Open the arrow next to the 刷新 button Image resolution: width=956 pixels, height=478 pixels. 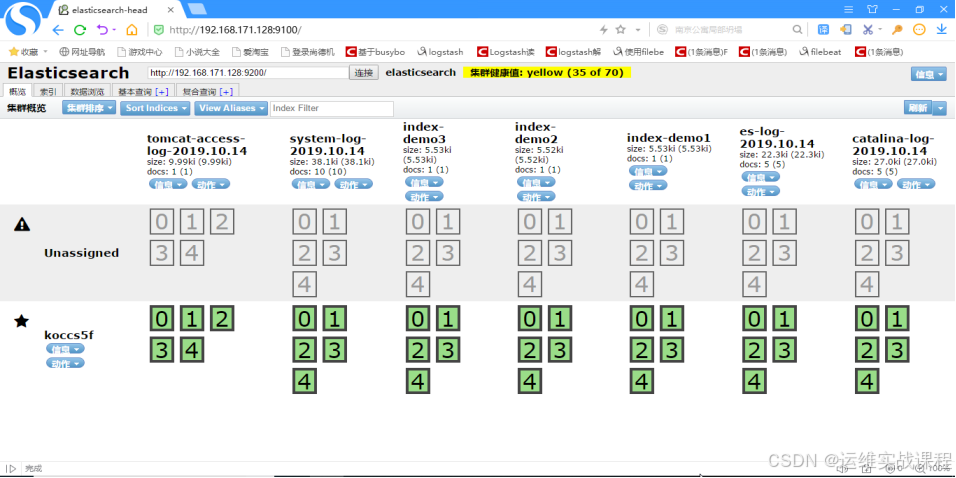940,108
